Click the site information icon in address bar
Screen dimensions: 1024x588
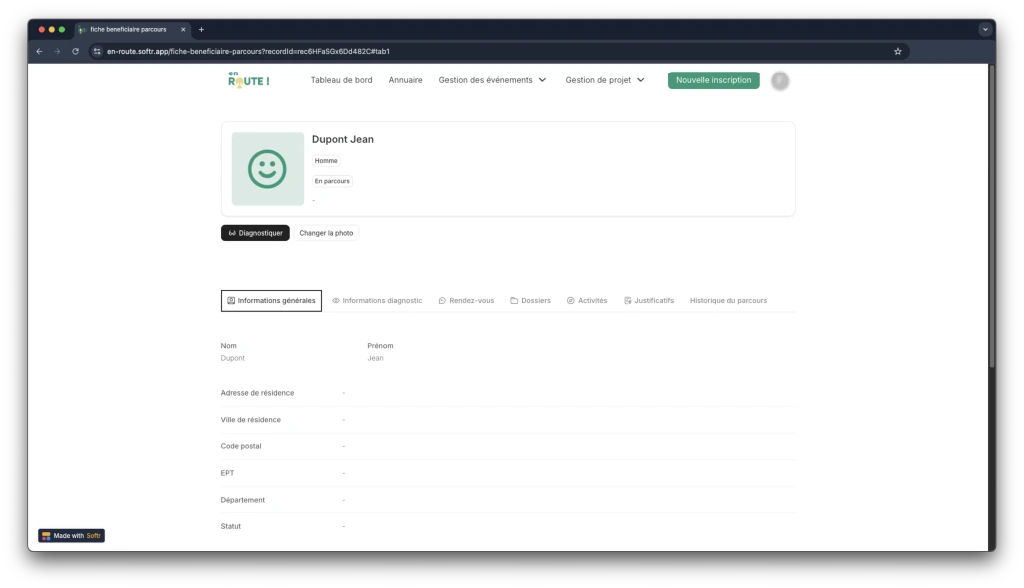point(97,51)
